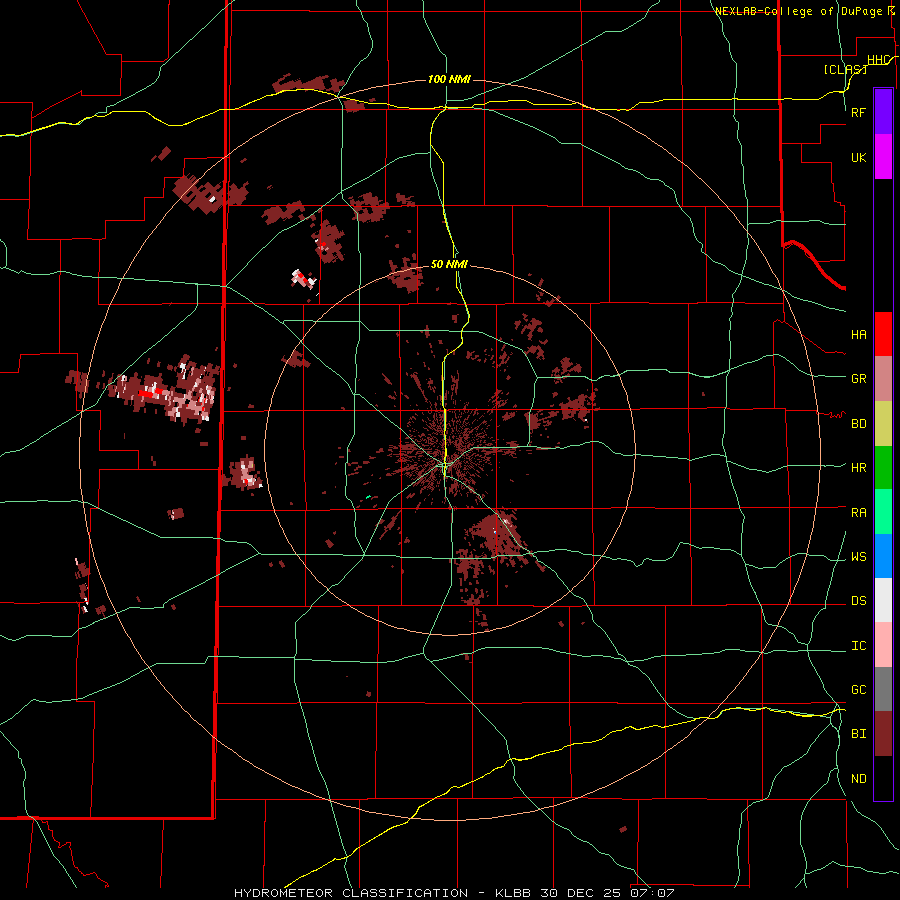The height and width of the screenshot is (900, 900).
Task: Click the RF purple legend swatch
Action: [x=883, y=112]
